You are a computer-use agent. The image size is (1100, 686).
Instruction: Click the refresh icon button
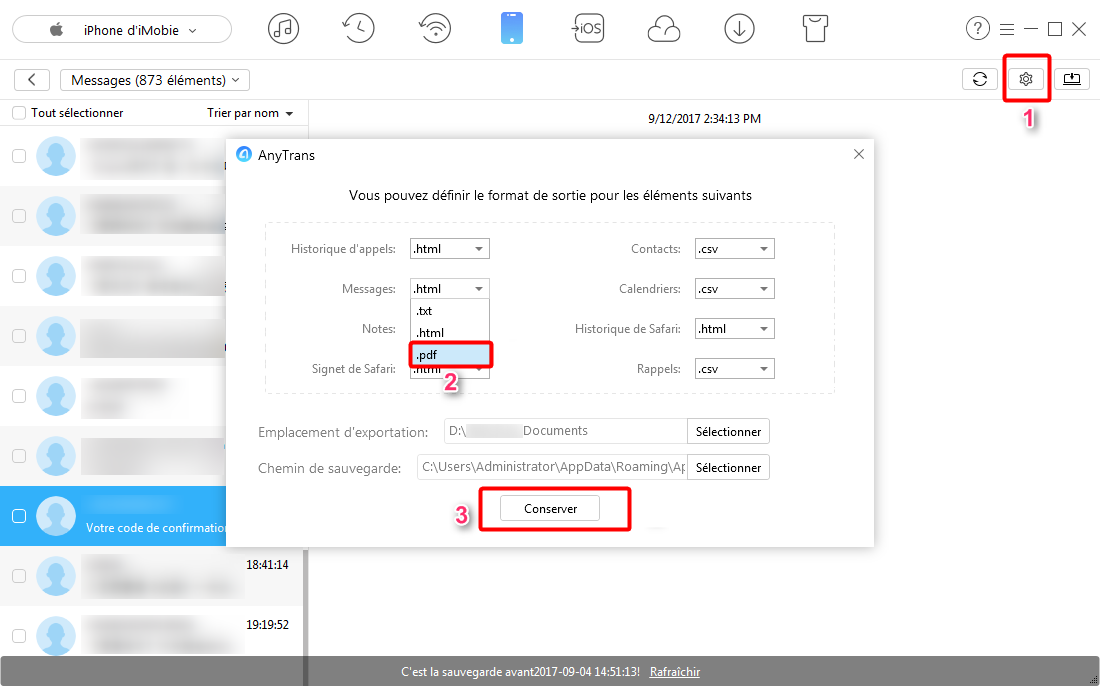click(x=980, y=79)
